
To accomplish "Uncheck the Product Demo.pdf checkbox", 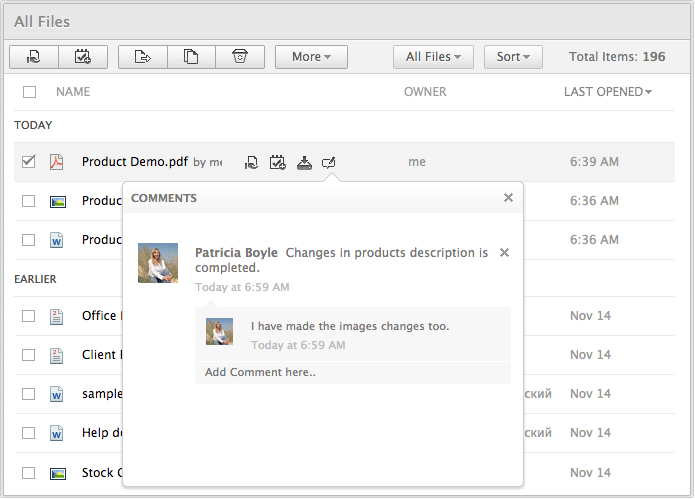I will click(x=29, y=162).
